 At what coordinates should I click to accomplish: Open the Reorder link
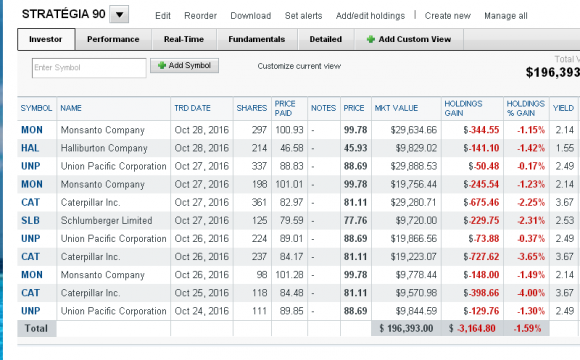pyautogui.click(x=200, y=16)
